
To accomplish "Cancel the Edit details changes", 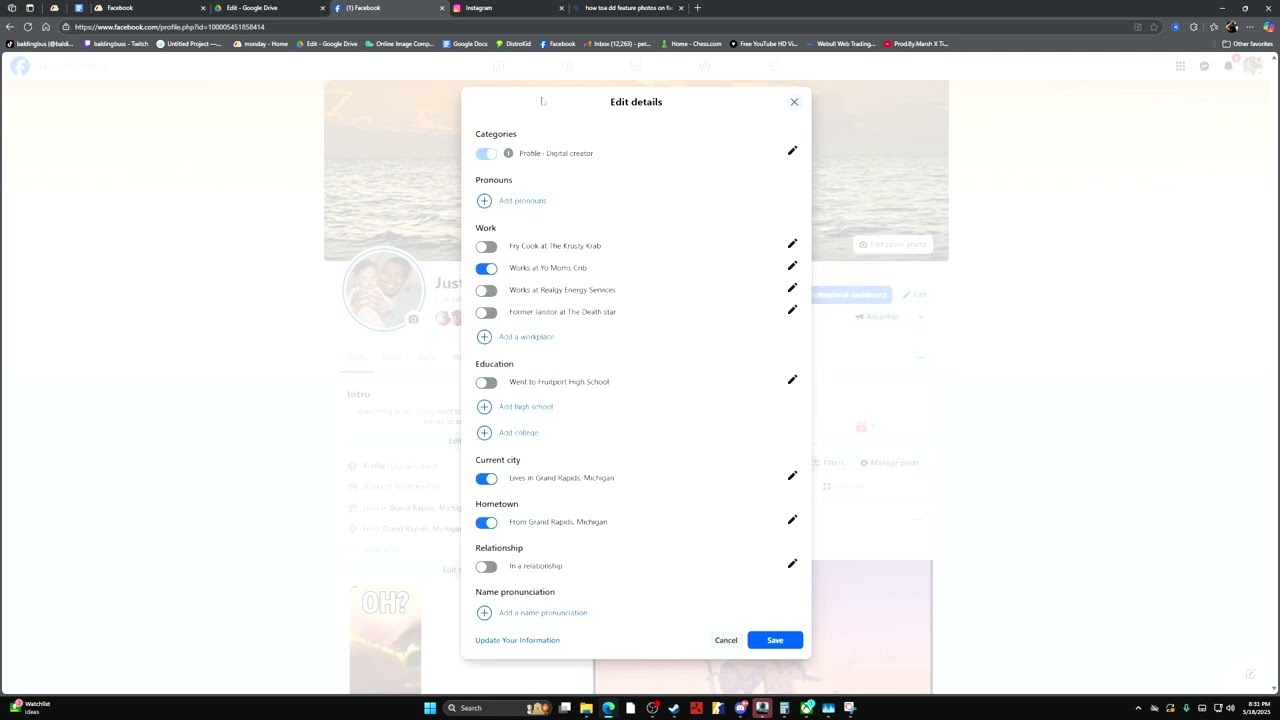I will (726, 640).
